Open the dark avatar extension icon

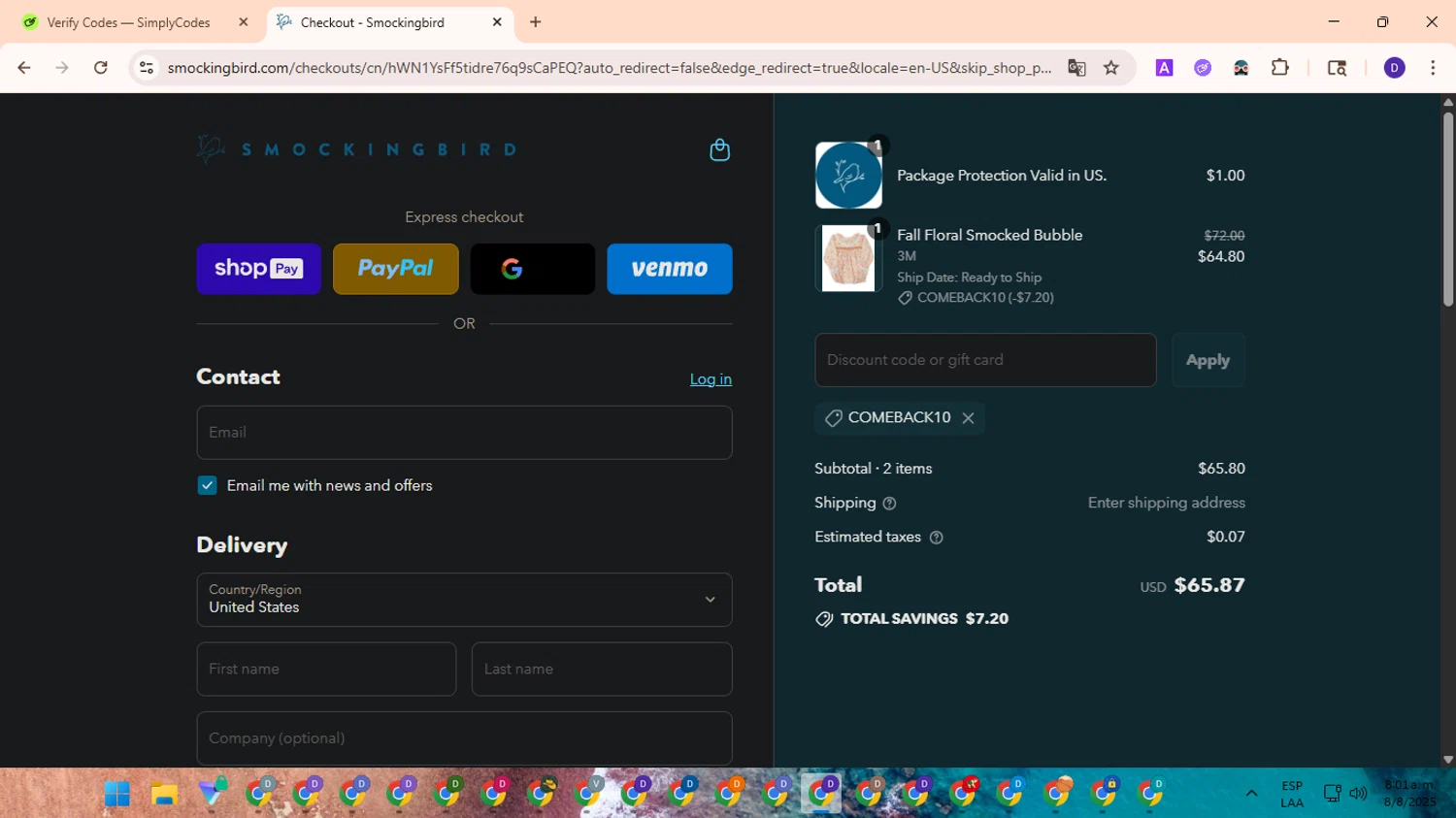[x=1241, y=68]
